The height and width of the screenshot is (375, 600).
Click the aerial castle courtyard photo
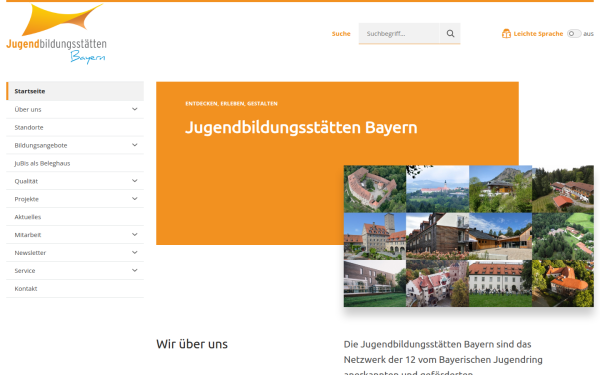pyautogui.click(x=375, y=189)
